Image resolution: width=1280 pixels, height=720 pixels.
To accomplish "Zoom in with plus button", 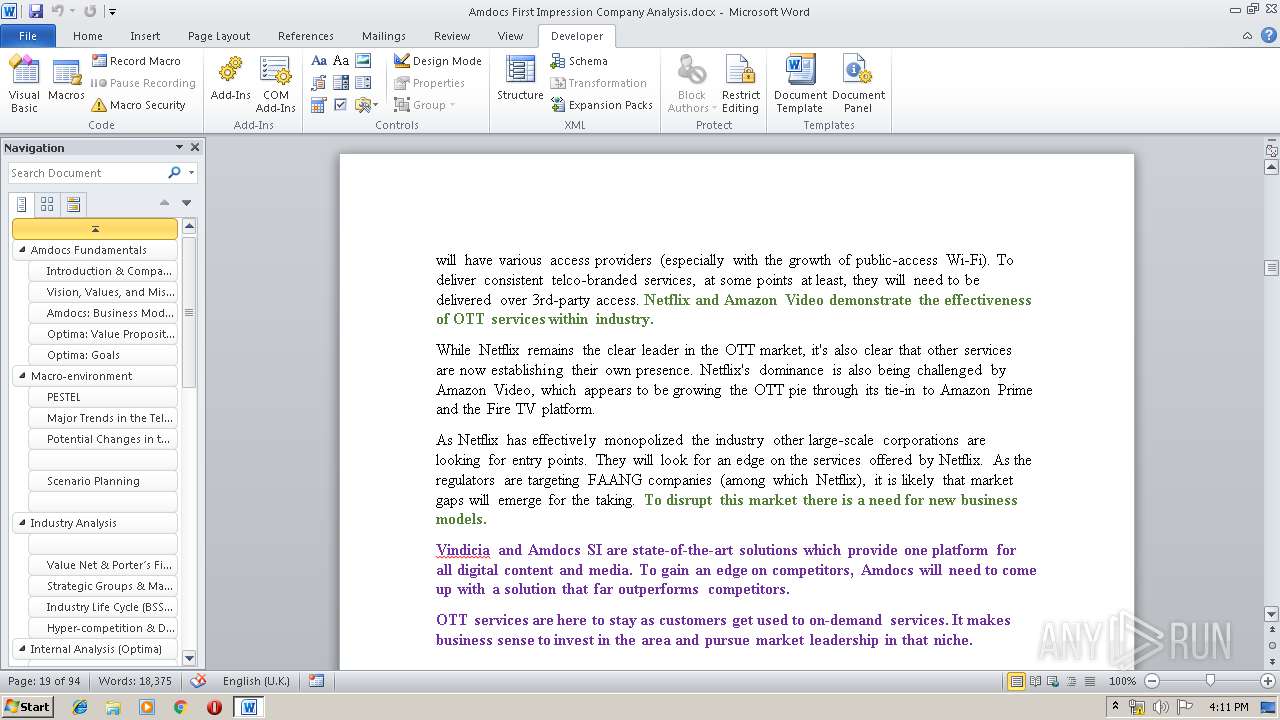I will (1267, 681).
